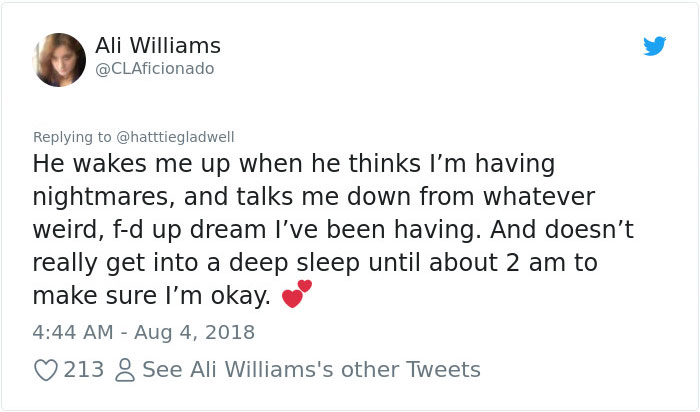Open the Ali Williams display name

click(x=158, y=46)
